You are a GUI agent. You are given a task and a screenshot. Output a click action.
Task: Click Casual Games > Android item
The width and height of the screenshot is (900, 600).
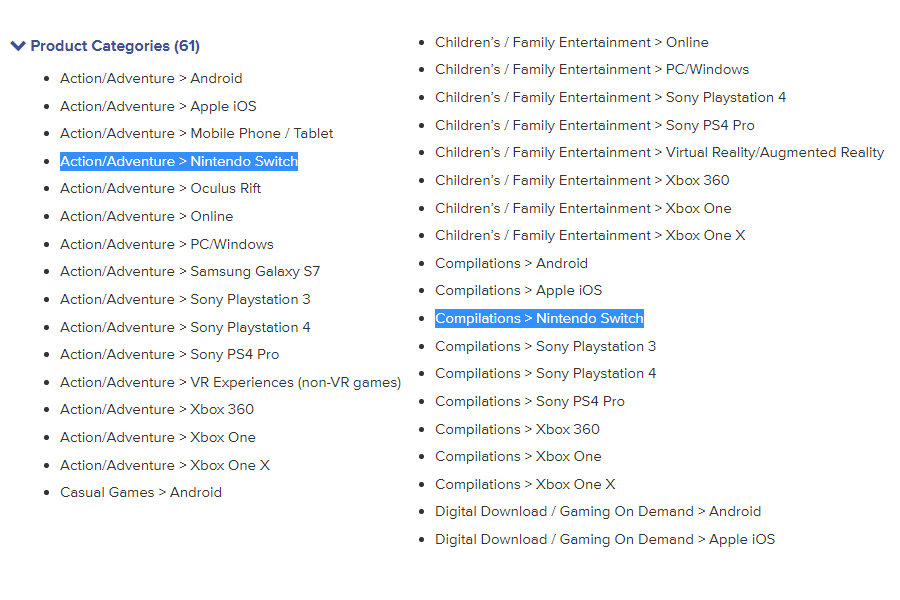click(x=141, y=492)
